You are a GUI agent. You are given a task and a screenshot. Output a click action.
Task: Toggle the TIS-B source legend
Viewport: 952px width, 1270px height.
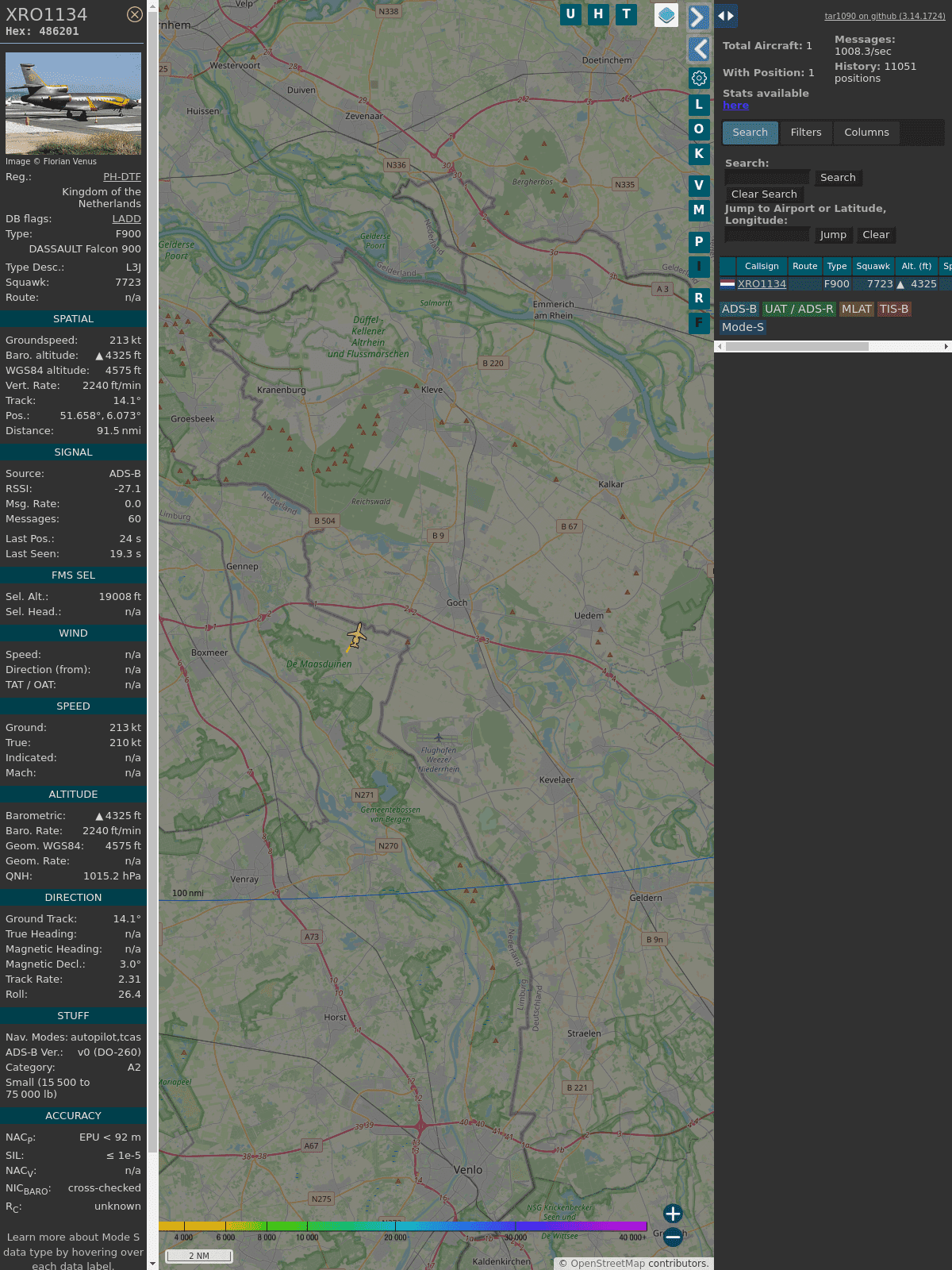click(894, 310)
